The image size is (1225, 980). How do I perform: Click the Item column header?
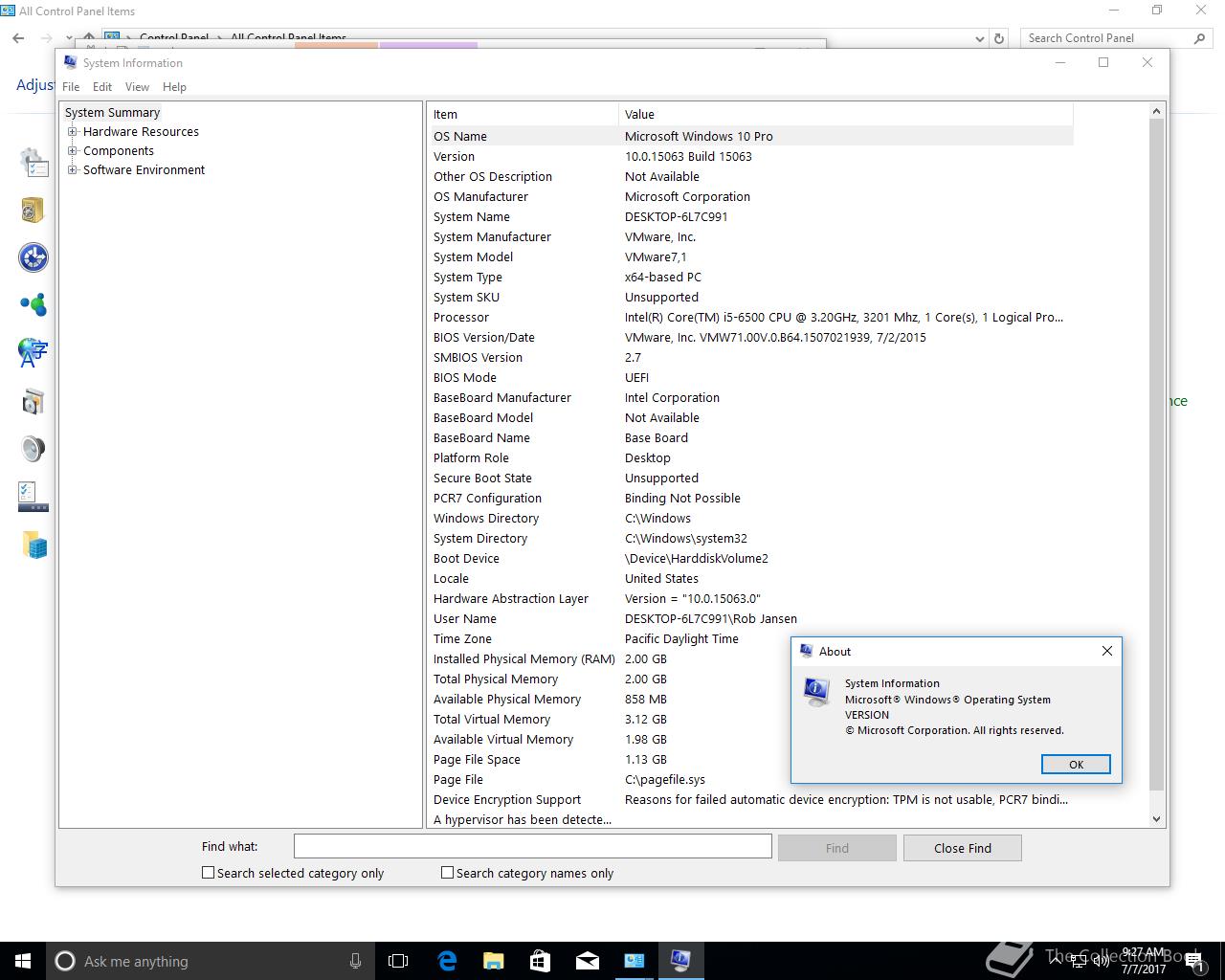(x=523, y=114)
